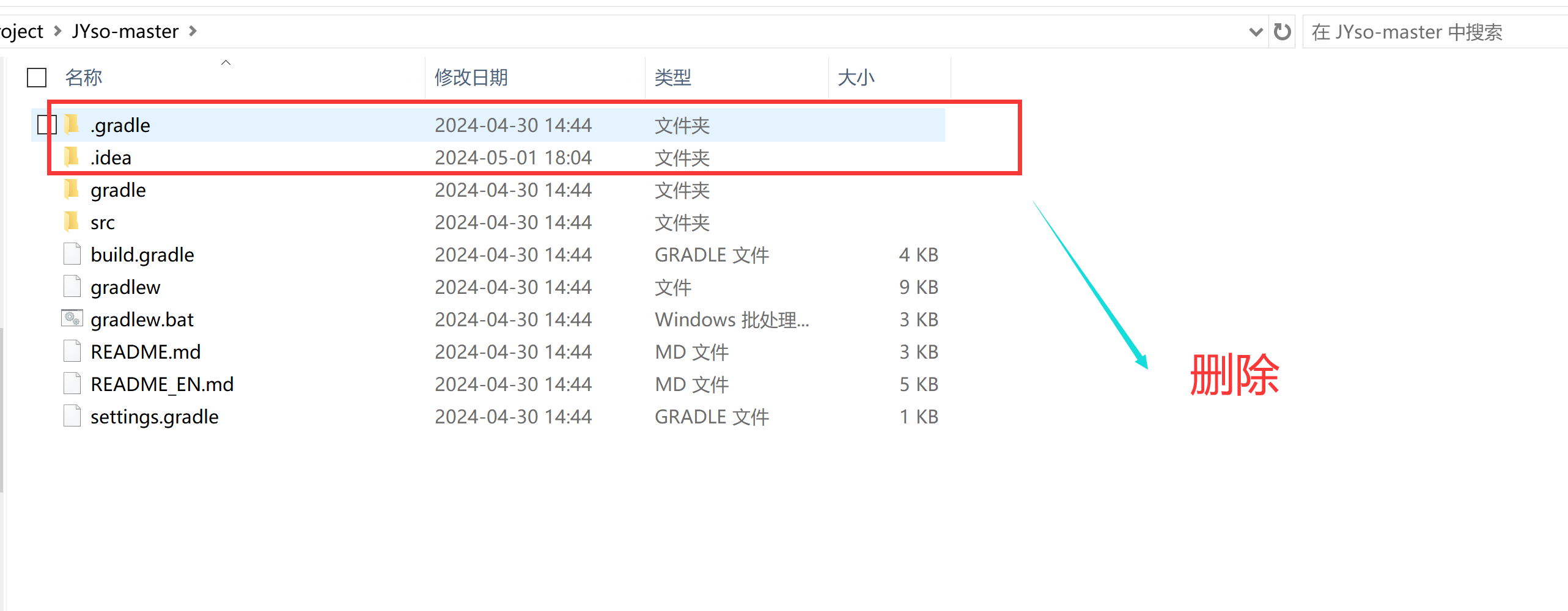Image resolution: width=1568 pixels, height=611 pixels.
Task: Select the README.md file name
Action: pos(145,352)
